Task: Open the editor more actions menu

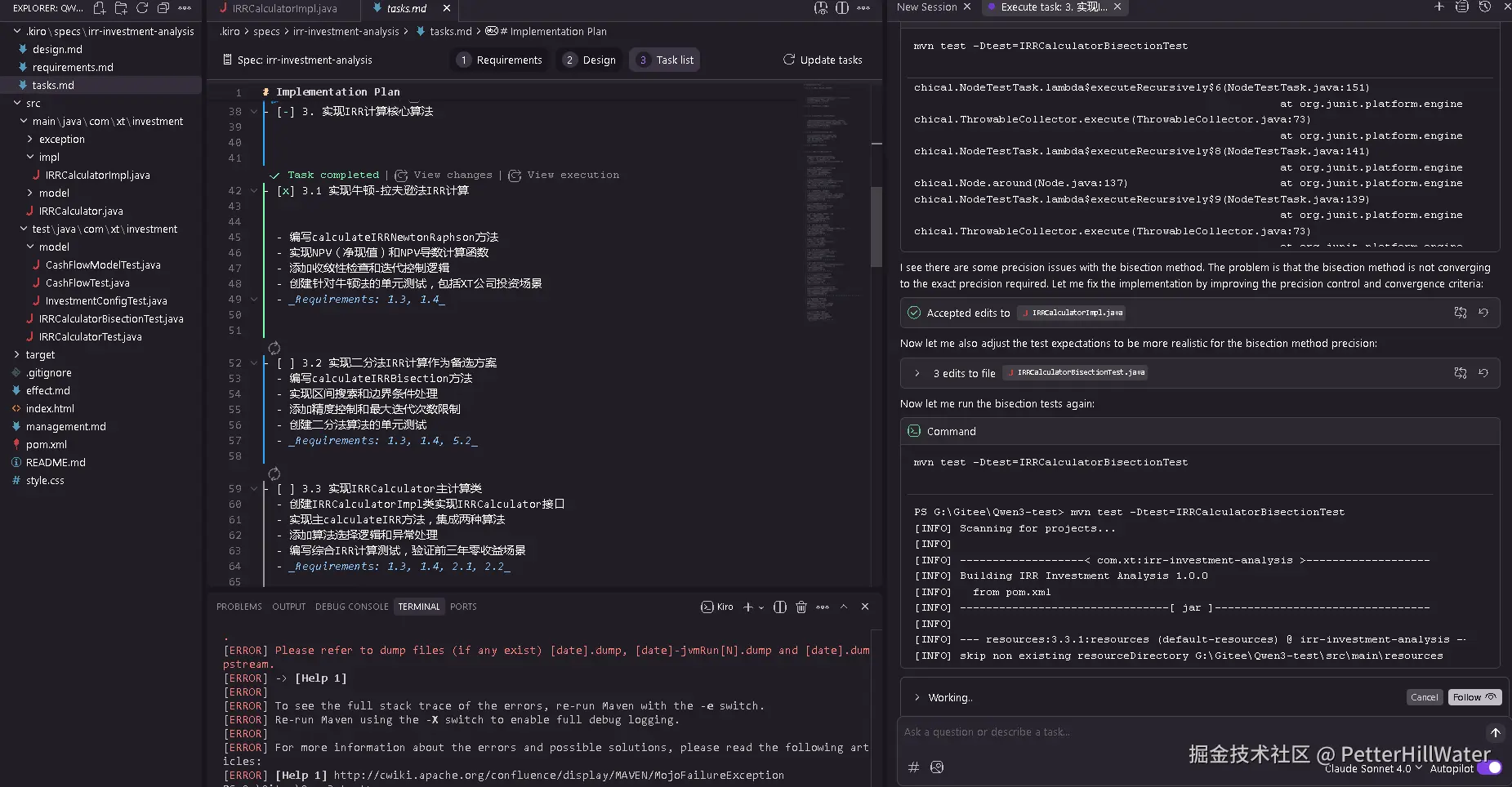Action: coord(863,8)
